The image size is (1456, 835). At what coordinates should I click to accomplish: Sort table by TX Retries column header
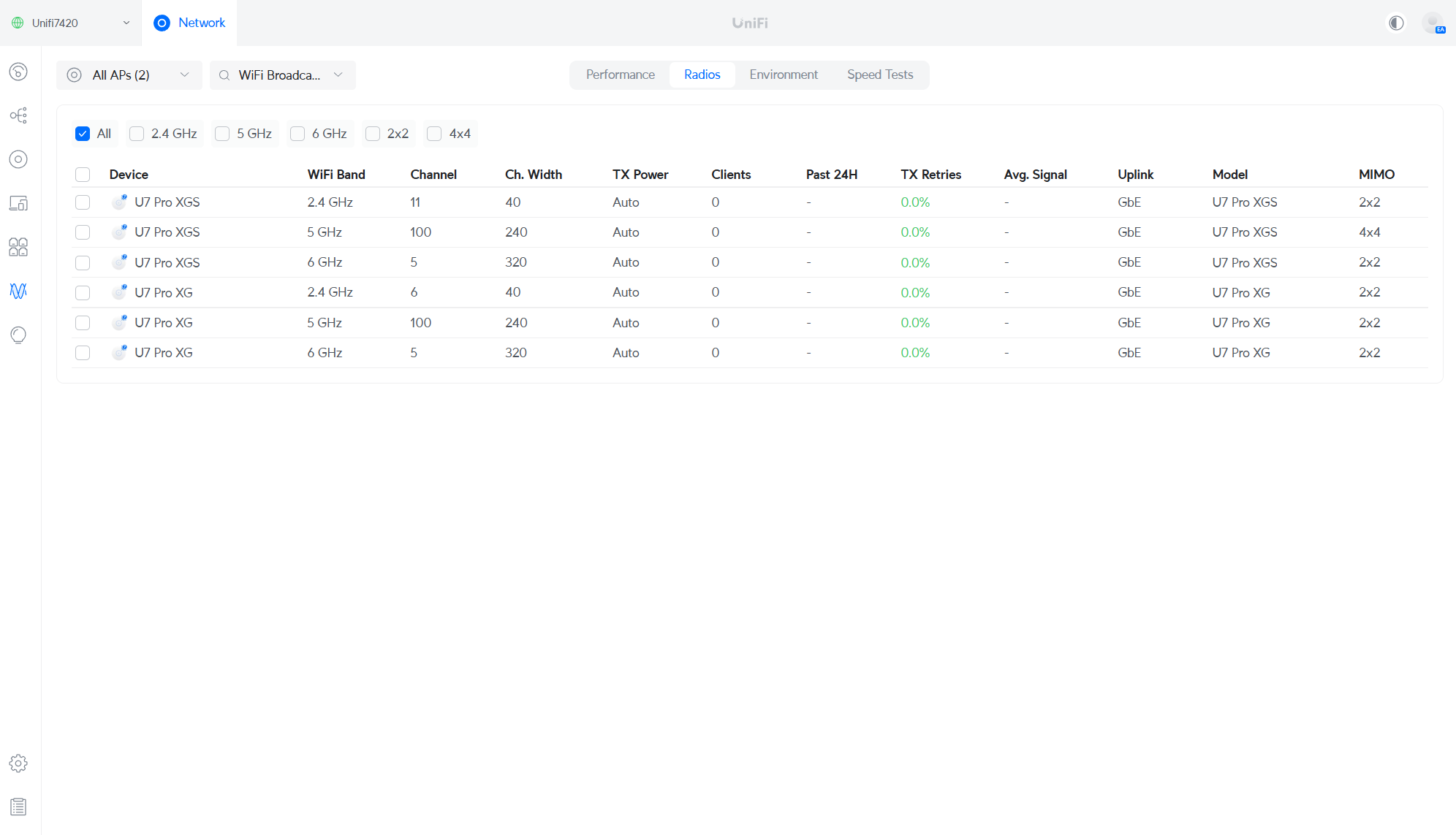coord(930,175)
